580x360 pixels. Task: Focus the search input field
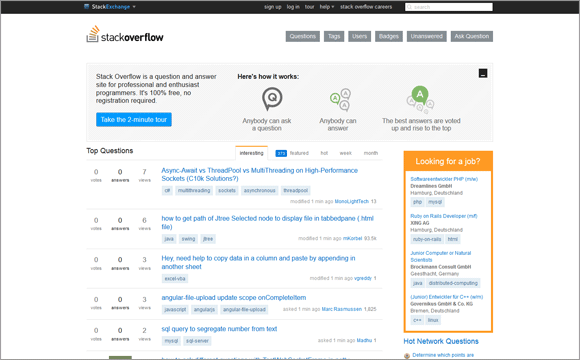449,7
